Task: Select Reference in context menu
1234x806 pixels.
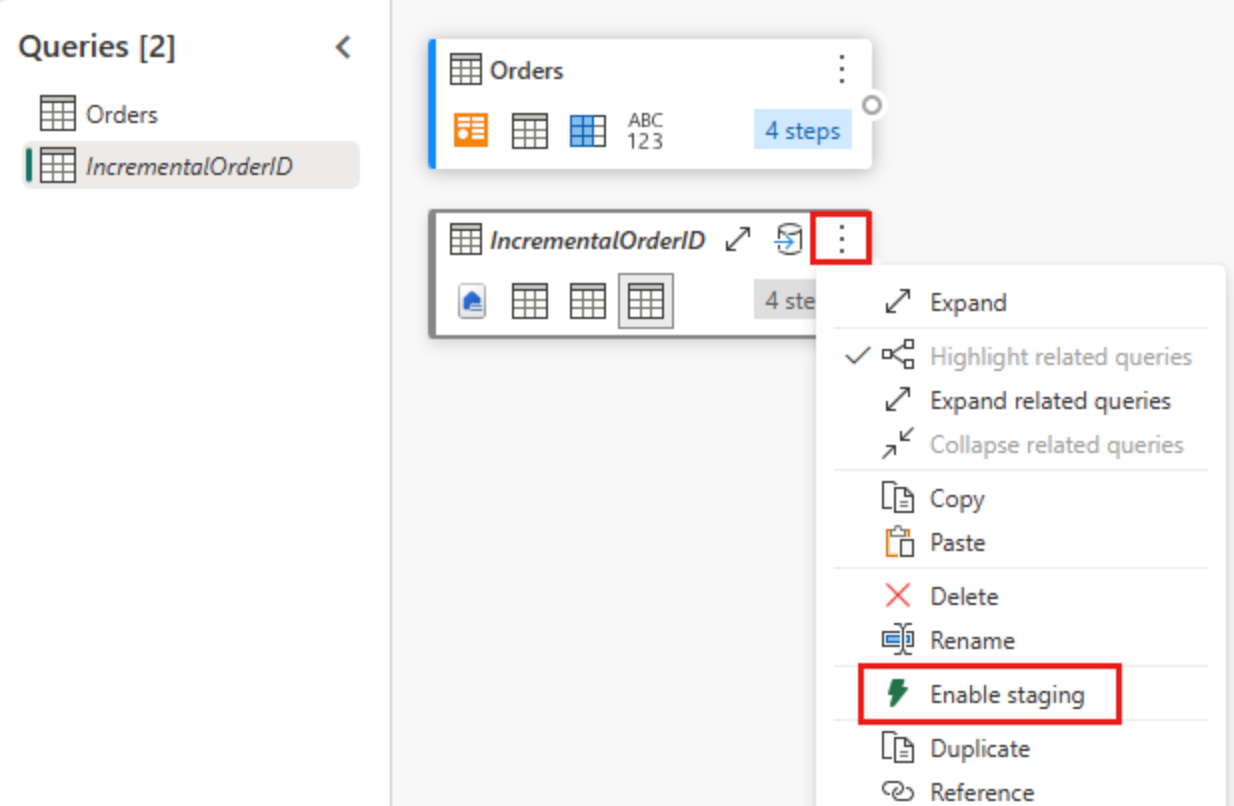Action: tap(1021, 792)
